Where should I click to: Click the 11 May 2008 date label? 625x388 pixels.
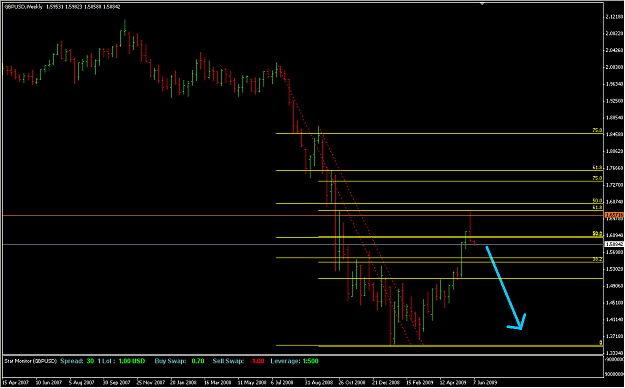pos(253,382)
